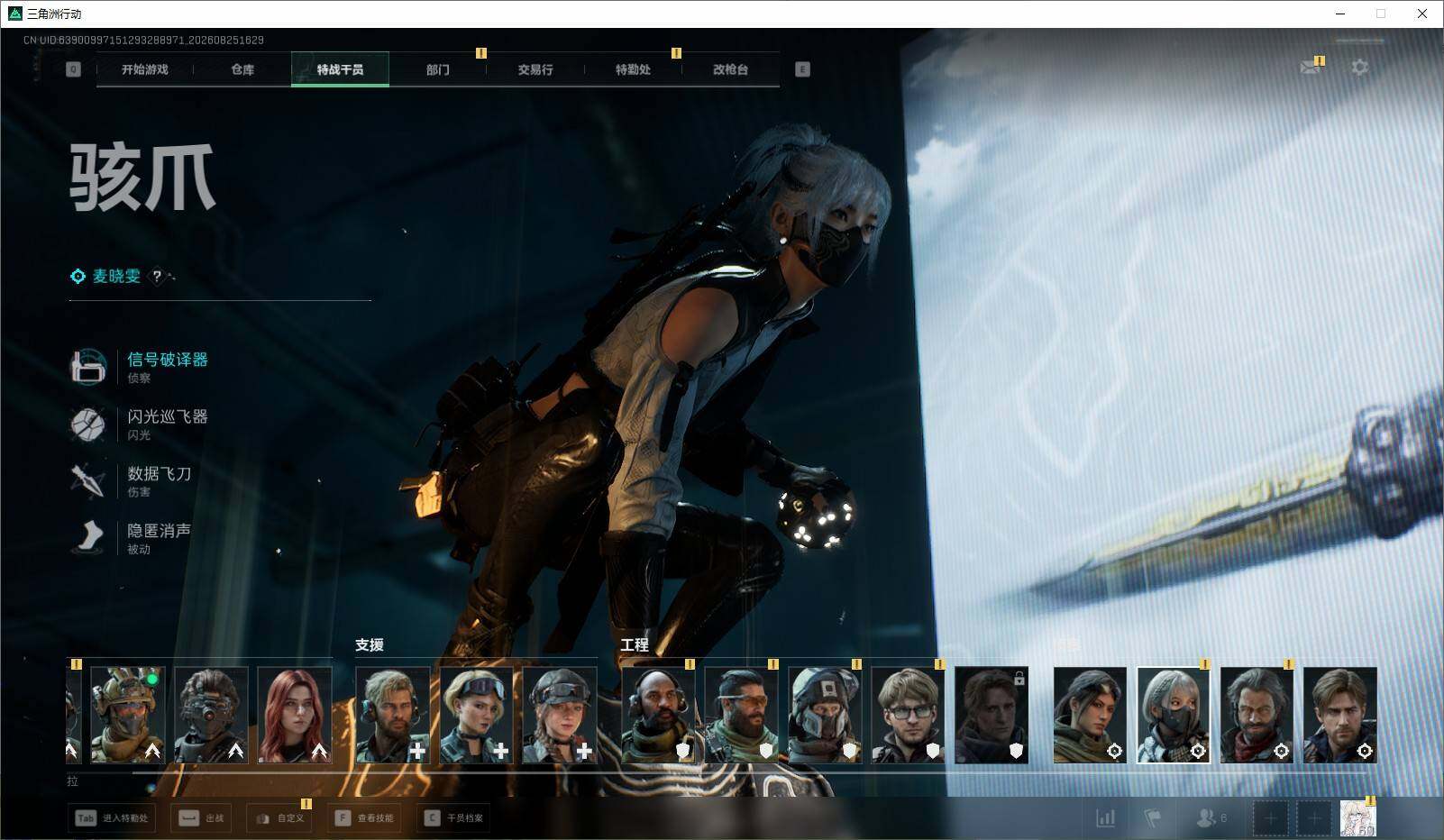Click the first empty squad slot plus
This screenshot has width=1444, height=840.
1270,818
